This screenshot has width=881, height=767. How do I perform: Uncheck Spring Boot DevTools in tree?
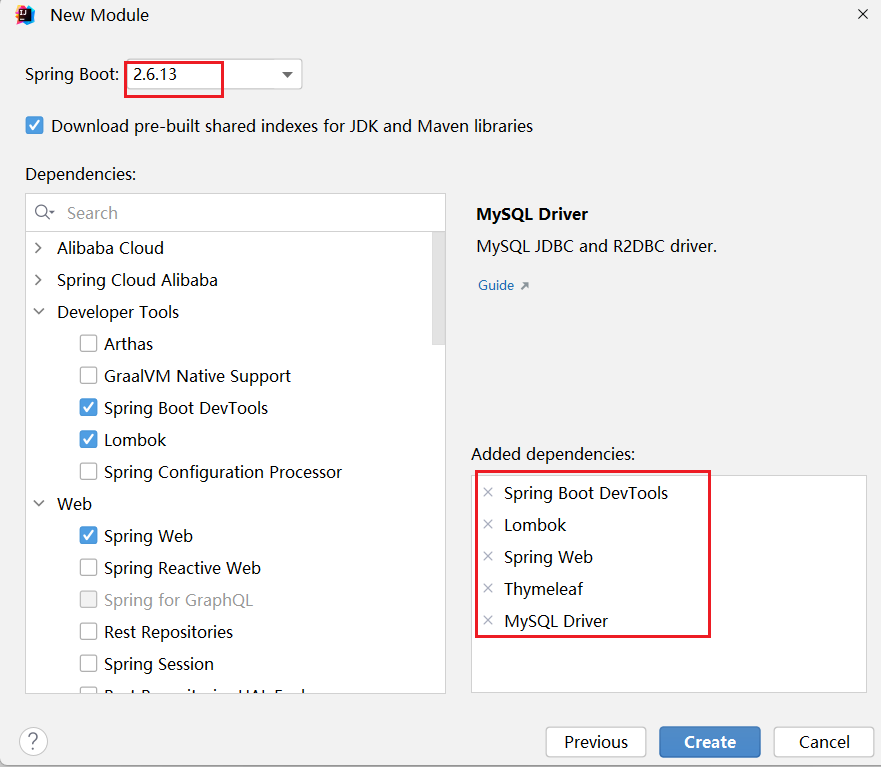coord(88,407)
